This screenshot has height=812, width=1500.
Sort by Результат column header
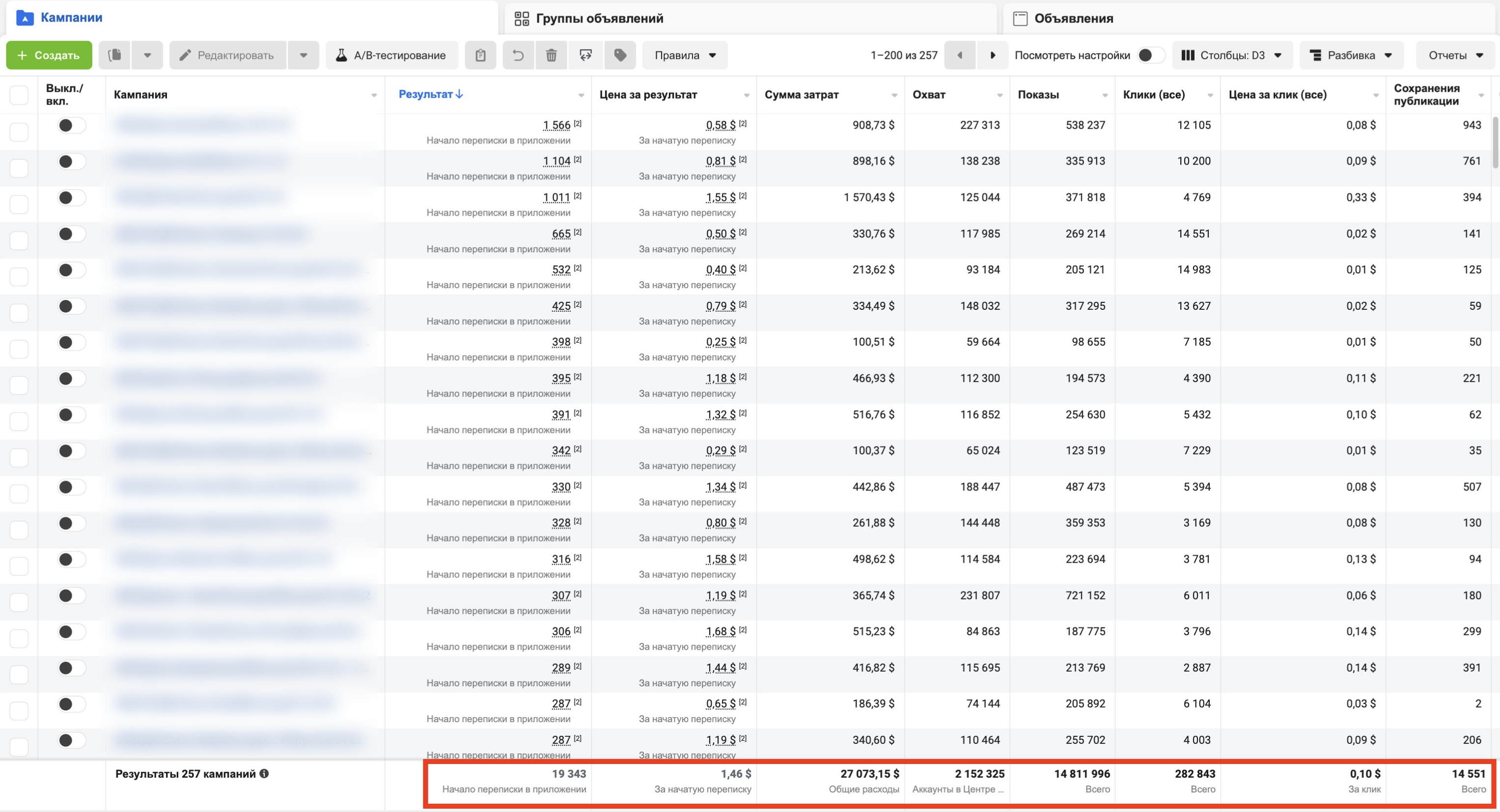coord(426,94)
